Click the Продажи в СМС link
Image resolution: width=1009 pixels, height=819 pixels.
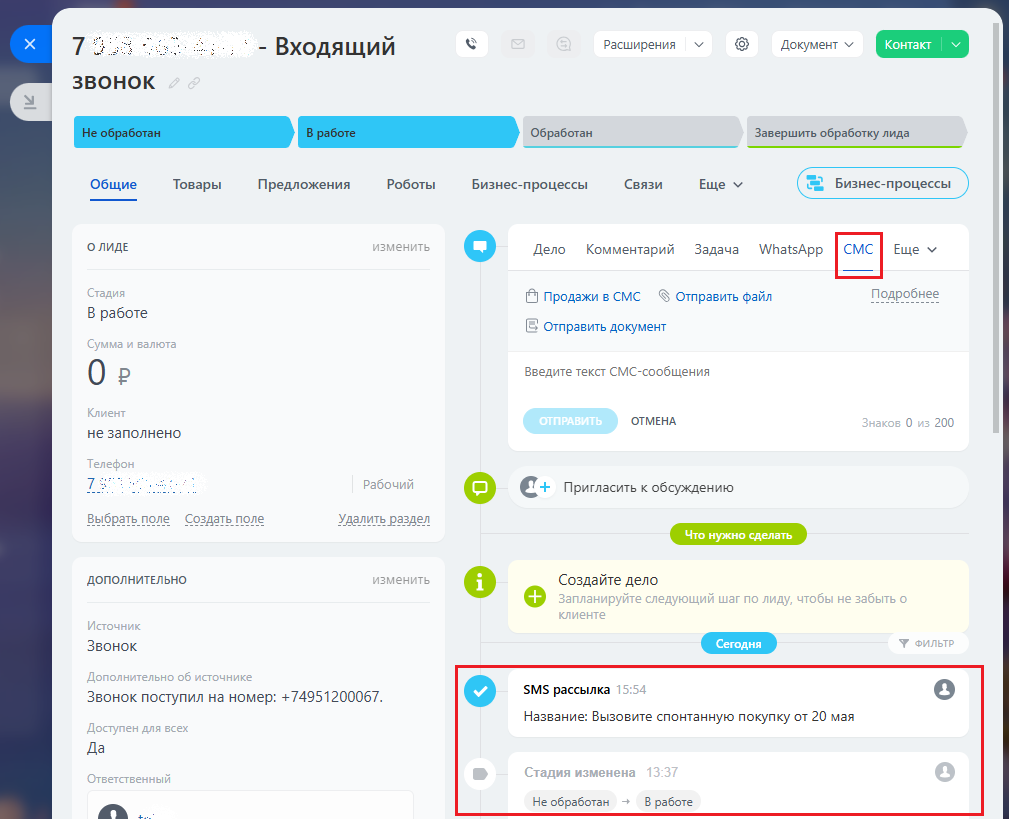pos(591,296)
